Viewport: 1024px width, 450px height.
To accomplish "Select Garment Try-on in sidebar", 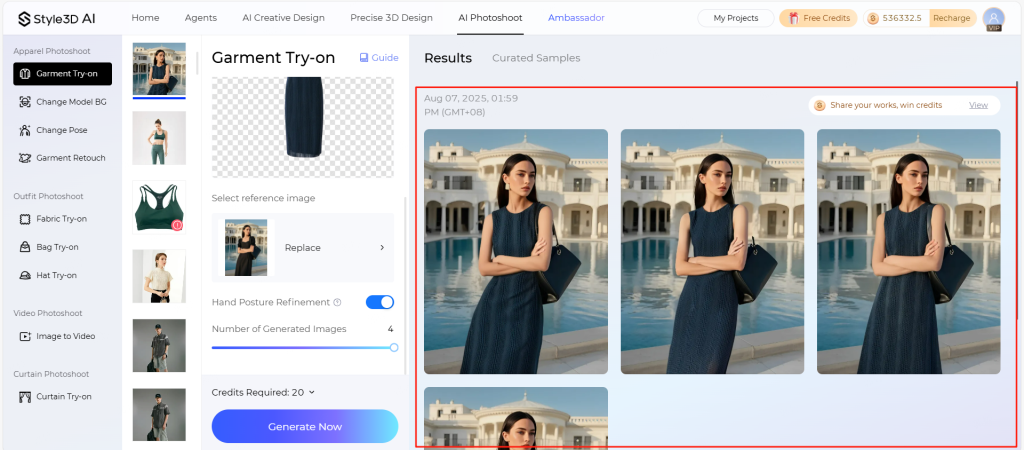I will point(63,74).
